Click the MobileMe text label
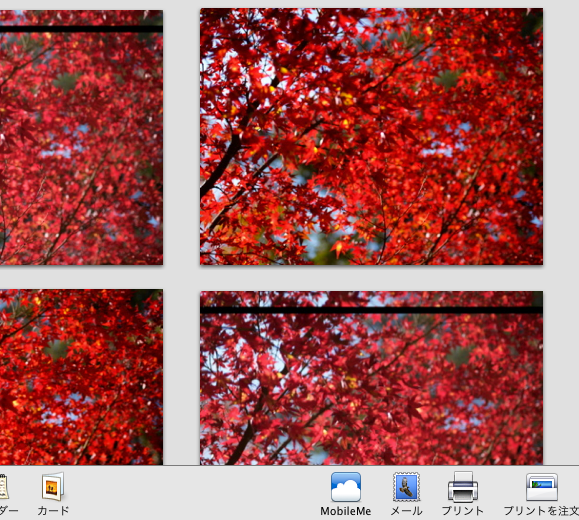Viewport: 579px width, 520px height. [x=346, y=511]
